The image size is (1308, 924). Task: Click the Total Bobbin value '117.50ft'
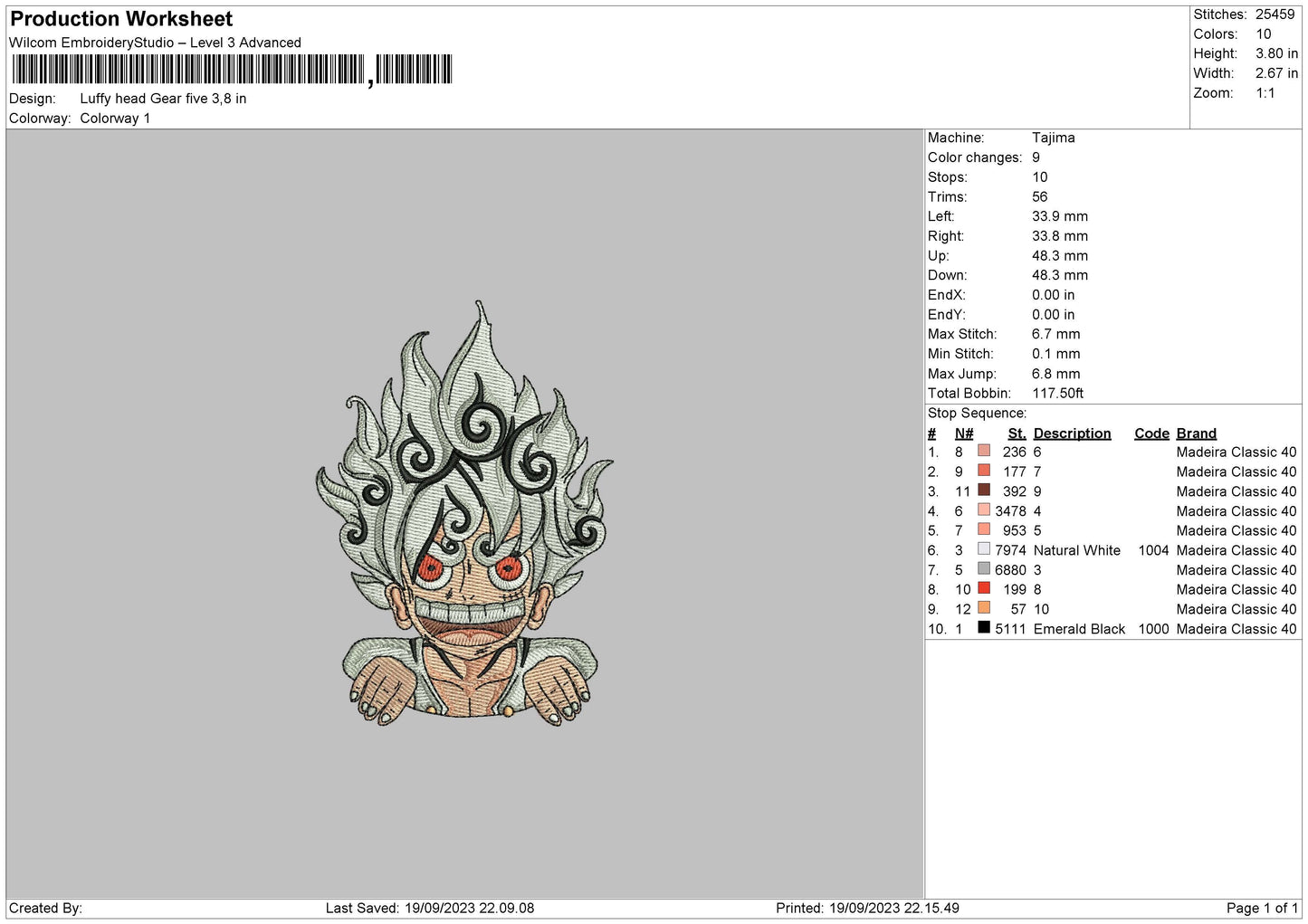point(1058,394)
